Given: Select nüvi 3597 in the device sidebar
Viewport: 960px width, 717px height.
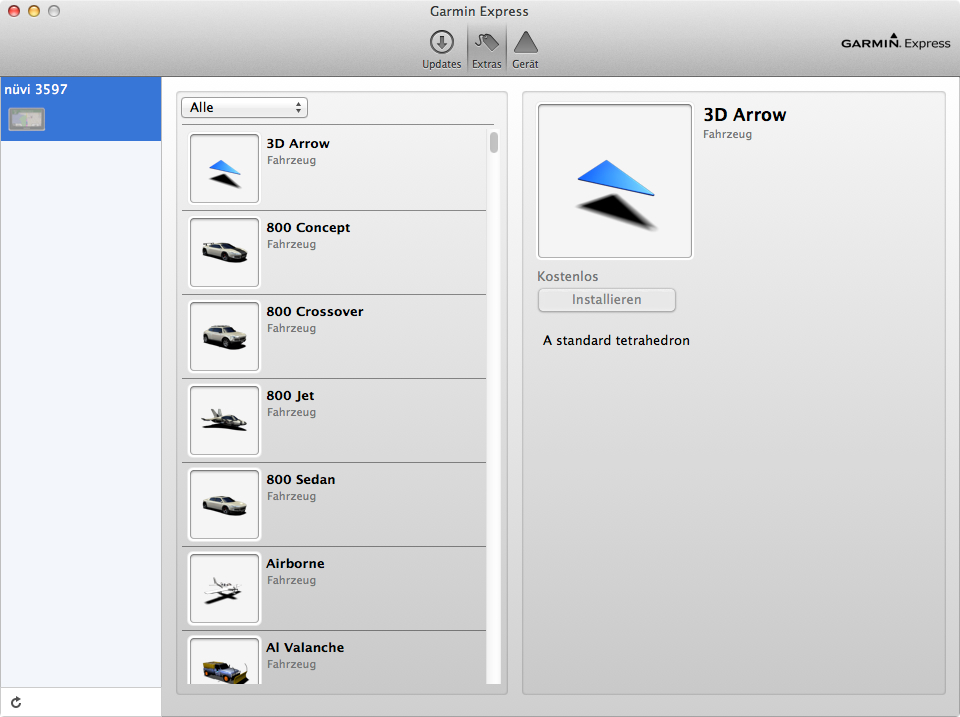Looking at the screenshot, I should point(36,90).
